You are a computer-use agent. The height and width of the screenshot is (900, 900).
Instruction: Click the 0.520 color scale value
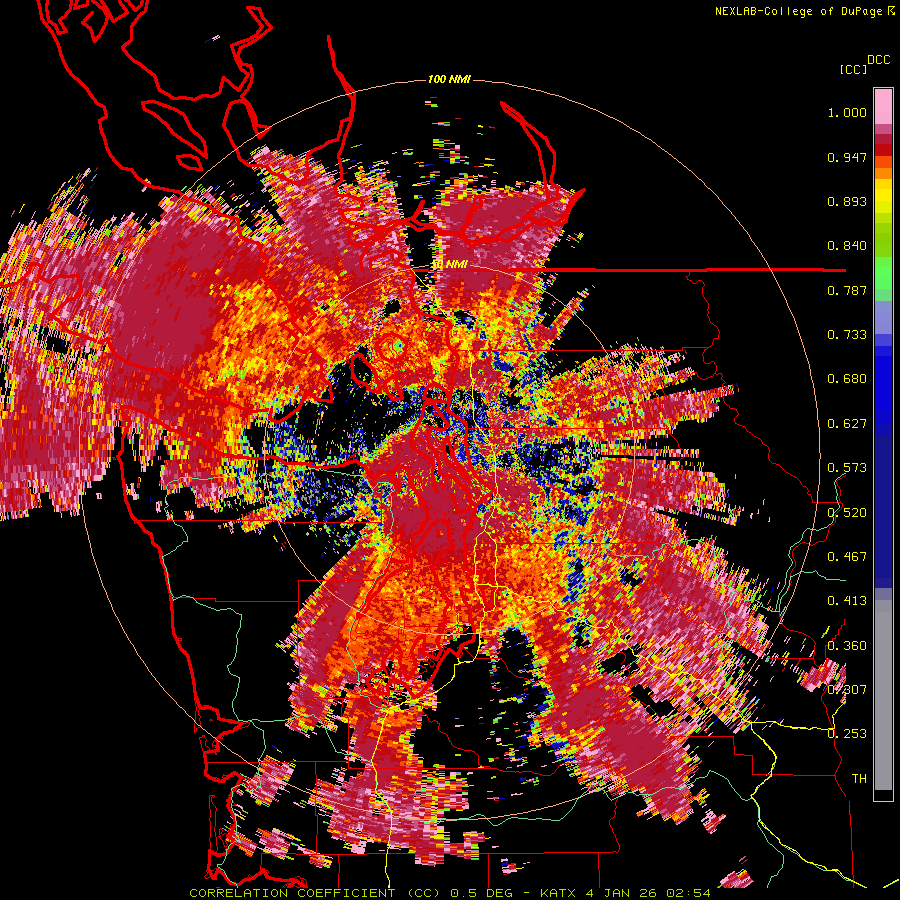pyautogui.click(x=847, y=512)
